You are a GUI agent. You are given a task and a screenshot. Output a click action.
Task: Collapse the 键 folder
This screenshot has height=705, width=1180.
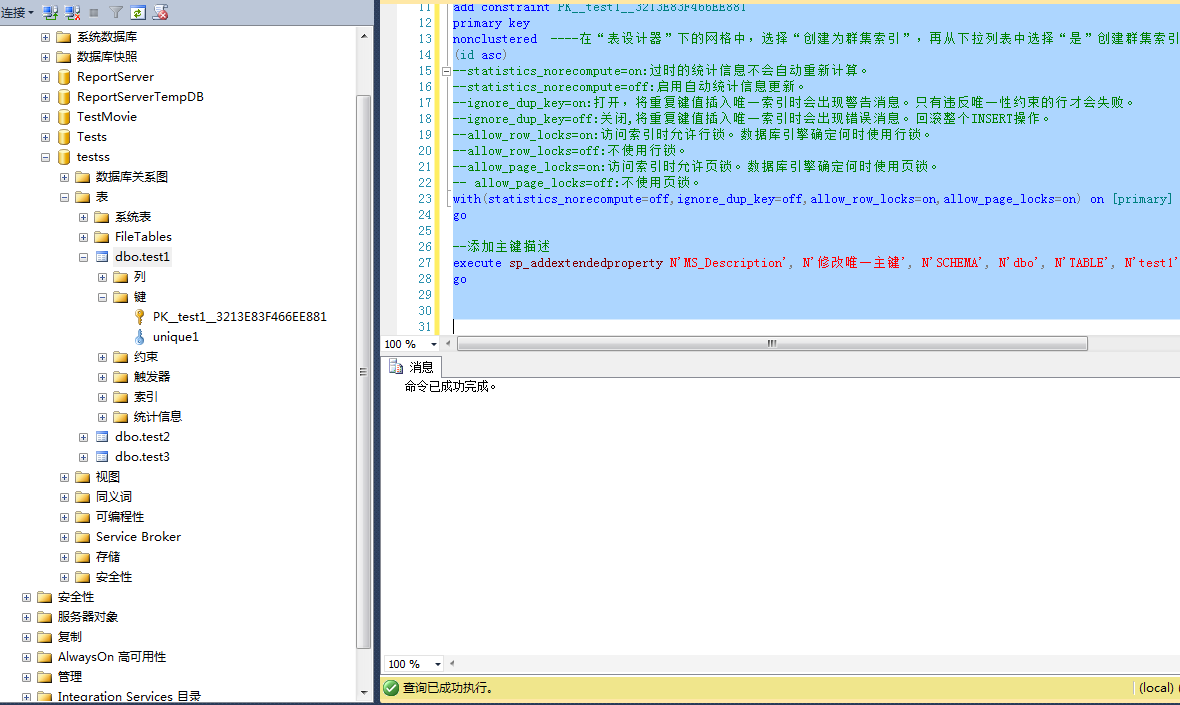[102, 296]
